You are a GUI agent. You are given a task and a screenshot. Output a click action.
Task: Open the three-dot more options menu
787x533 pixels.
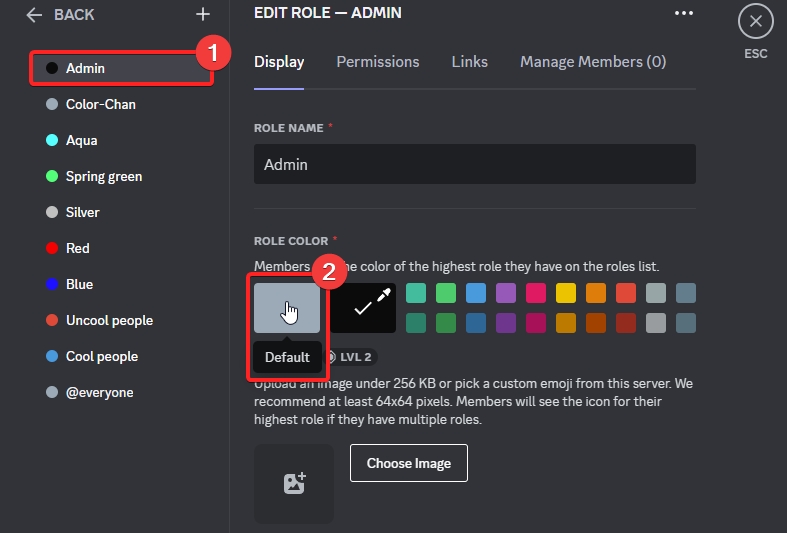pos(684,13)
